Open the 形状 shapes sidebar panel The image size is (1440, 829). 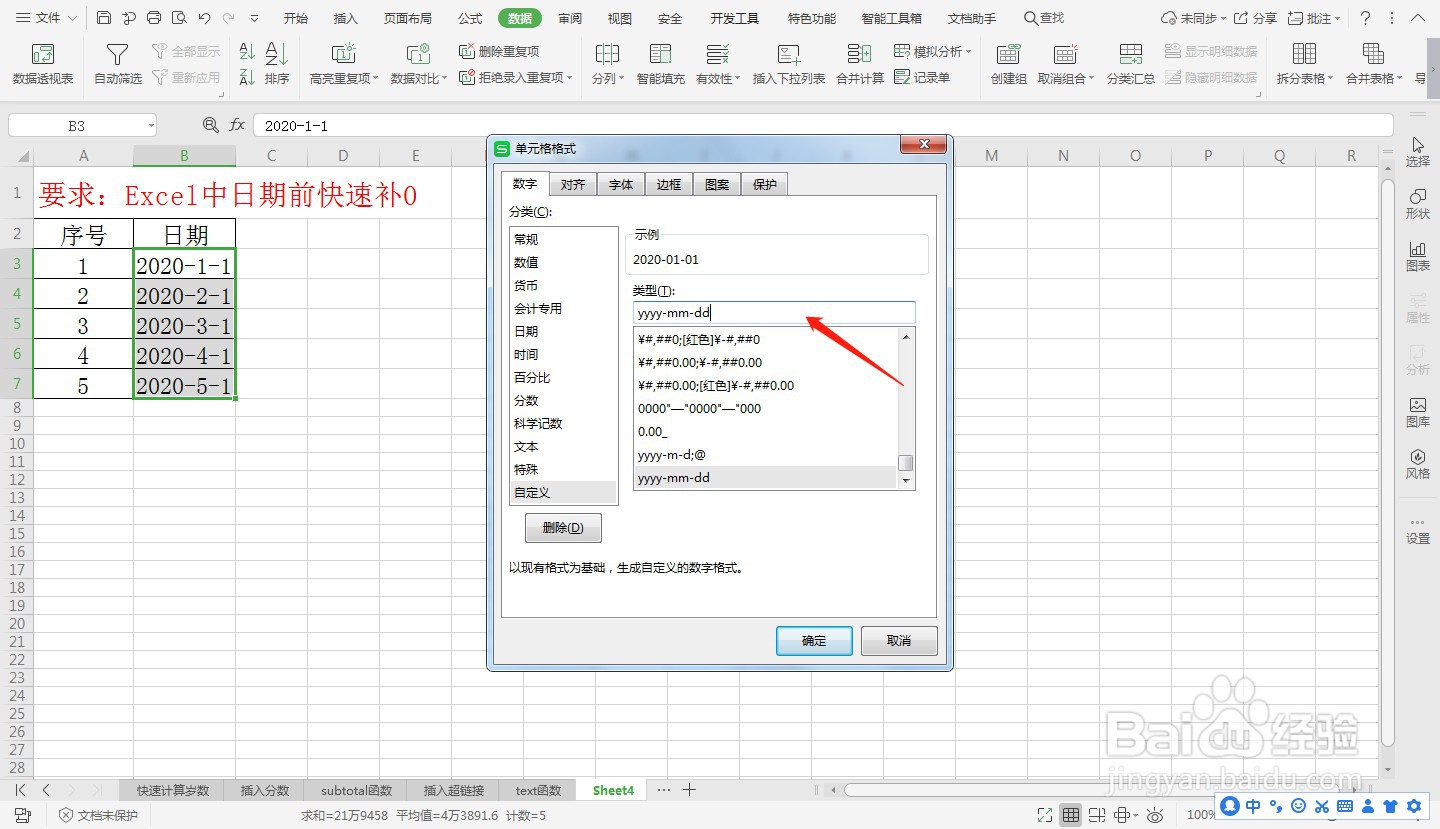coord(1417,204)
